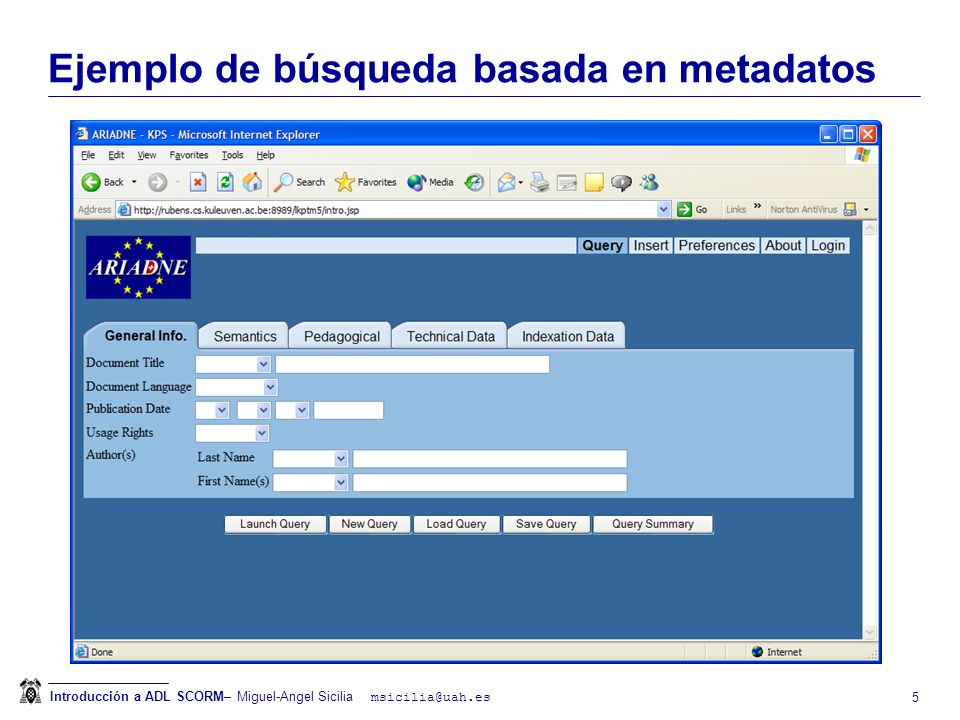The height and width of the screenshot is (720, 960).
Task: Open the Edit menu
Action: 116,155
